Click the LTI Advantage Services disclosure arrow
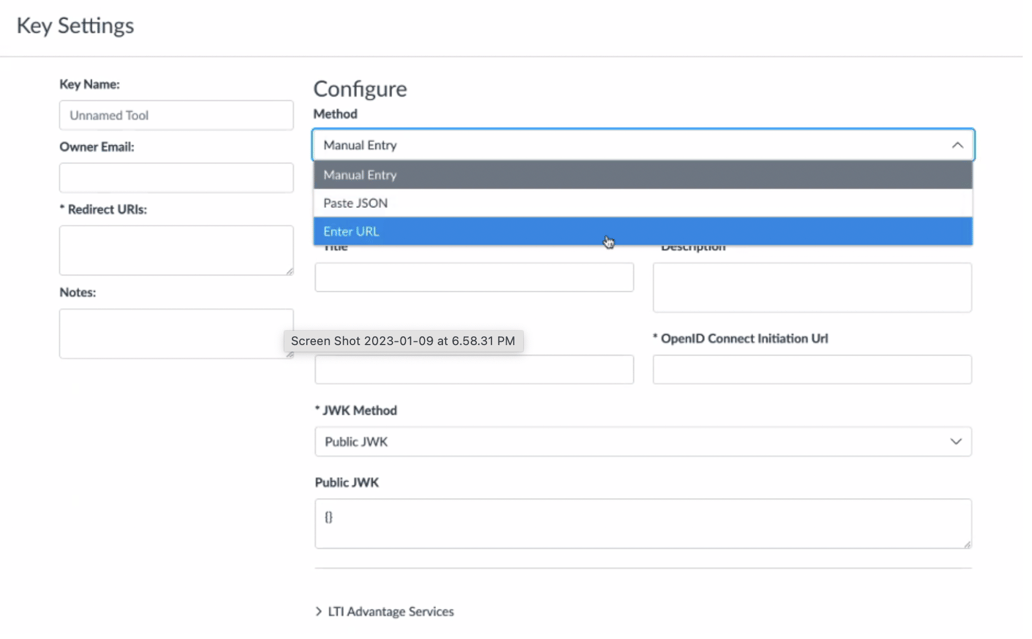1032x639 pixels. click(x=319, y=611)
